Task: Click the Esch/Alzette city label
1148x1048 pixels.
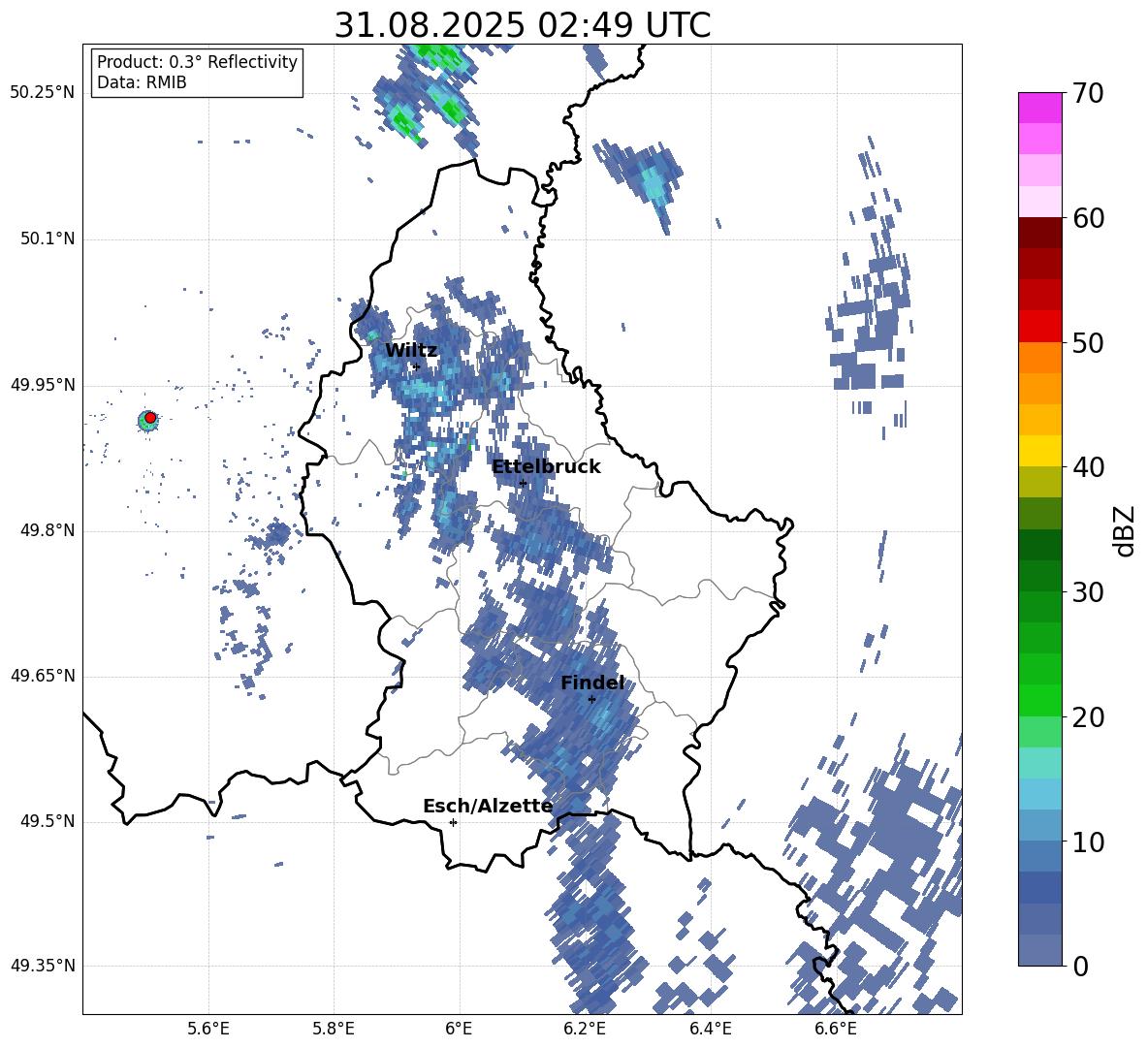Action: tap(488, 806)
